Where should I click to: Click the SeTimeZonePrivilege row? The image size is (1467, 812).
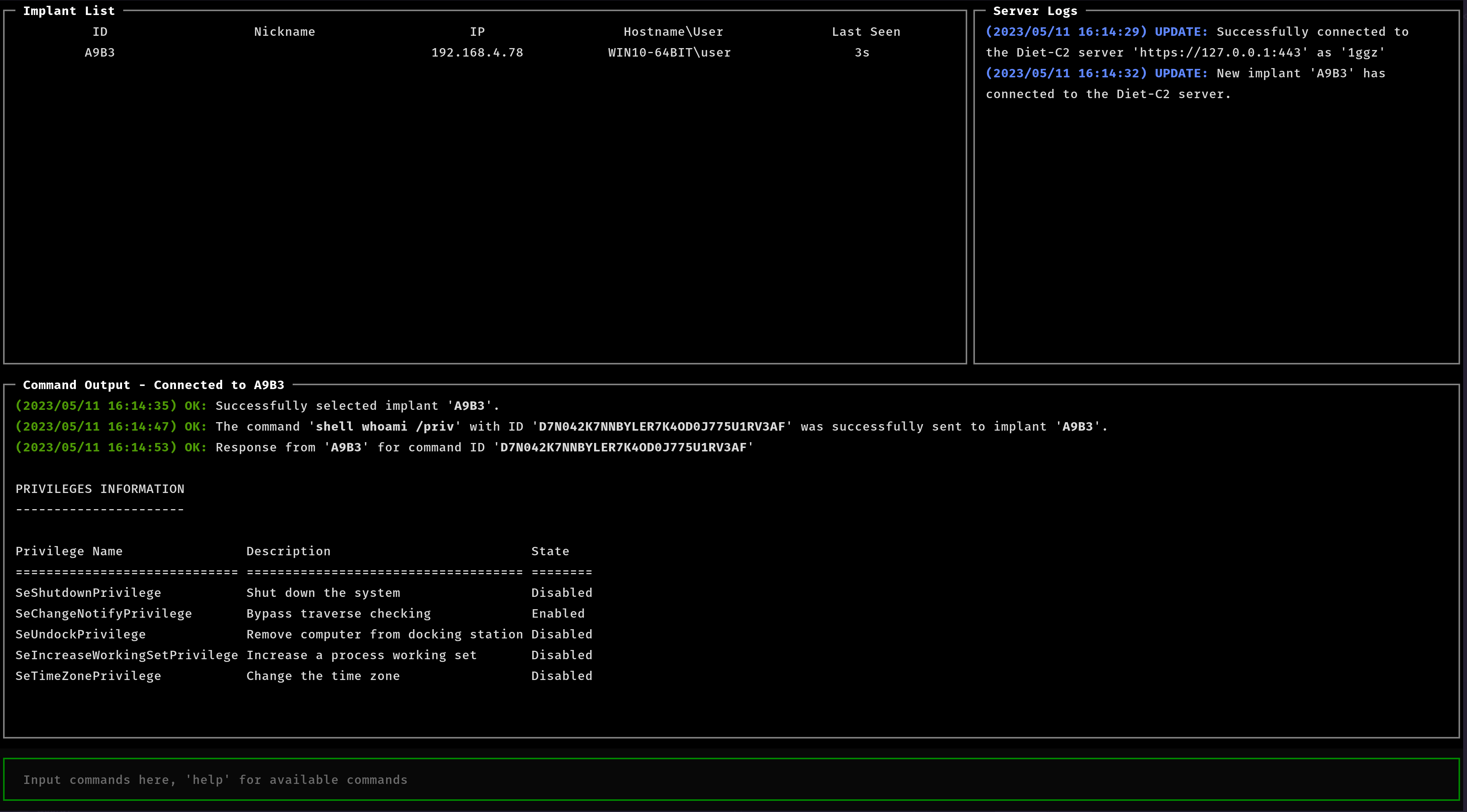click(x=88, y=676)
